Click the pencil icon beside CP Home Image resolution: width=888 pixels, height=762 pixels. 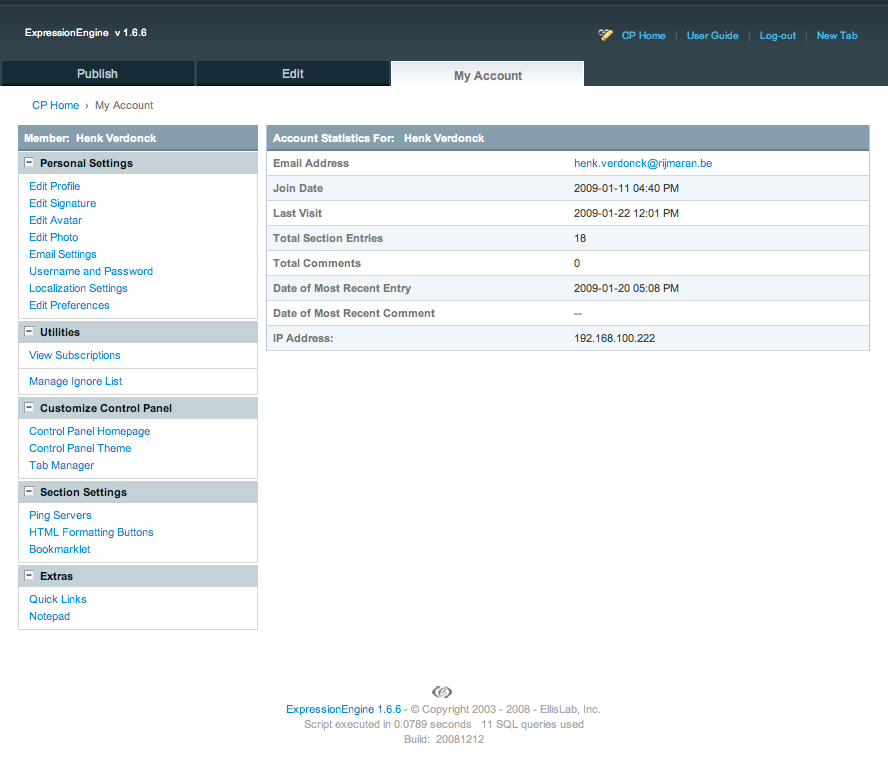click(605, 35)
